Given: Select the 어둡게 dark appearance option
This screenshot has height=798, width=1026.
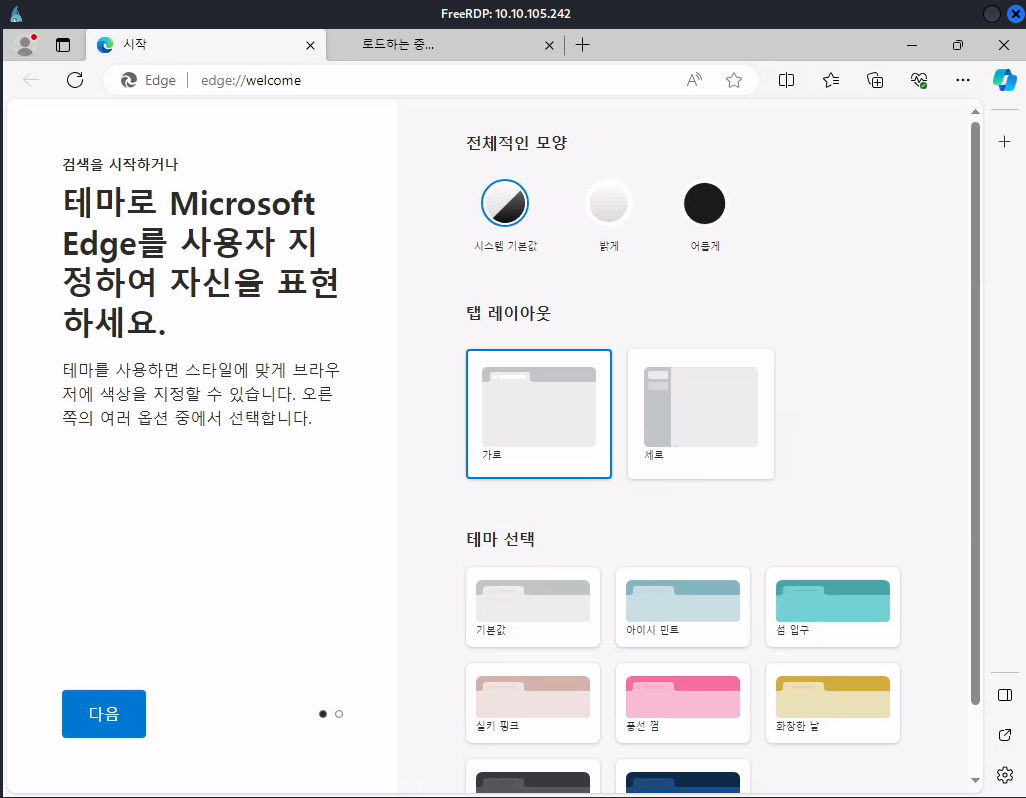Looking at the screenshot, I should (704, 204).
